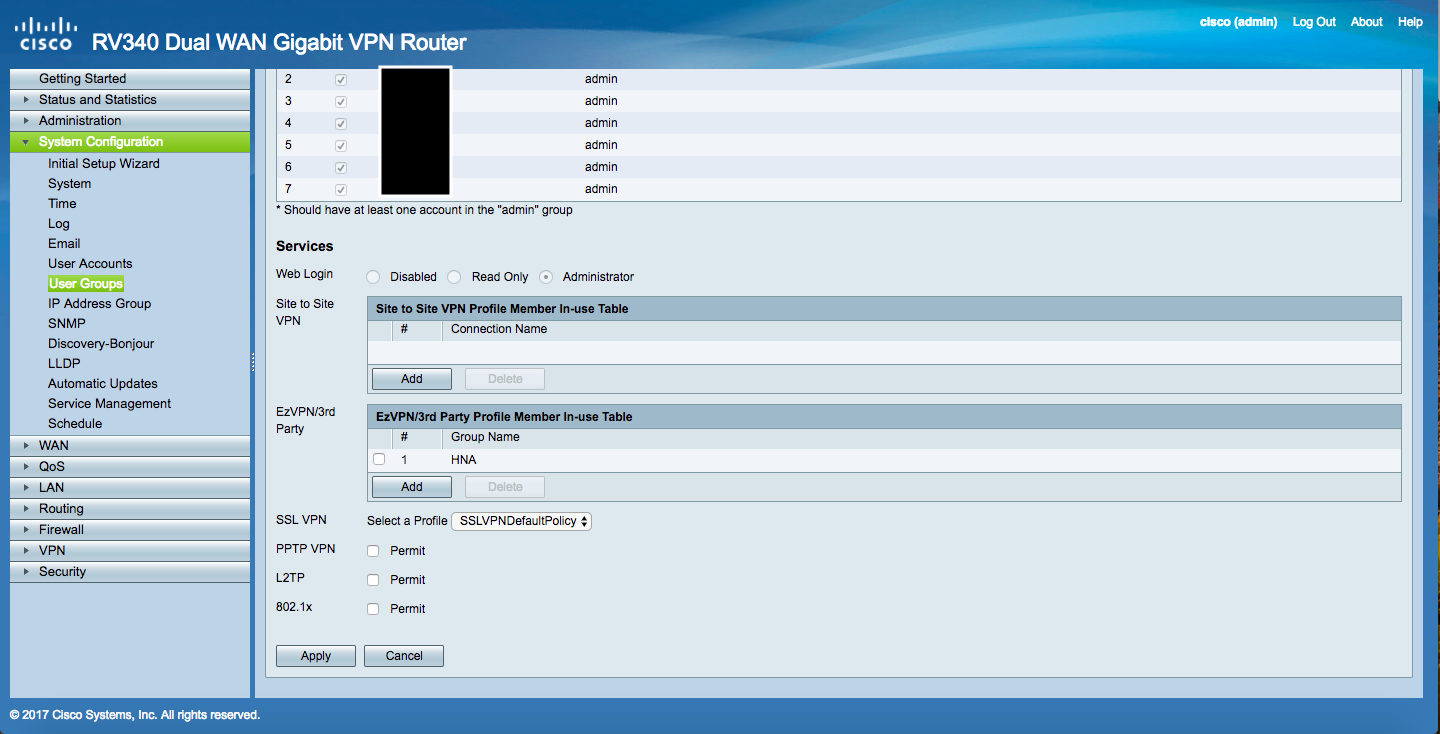Screen dimensions: 1440x734
Task: Click cisco (admin) user label
Action: pyautogui.click(x=1238, y=22)
